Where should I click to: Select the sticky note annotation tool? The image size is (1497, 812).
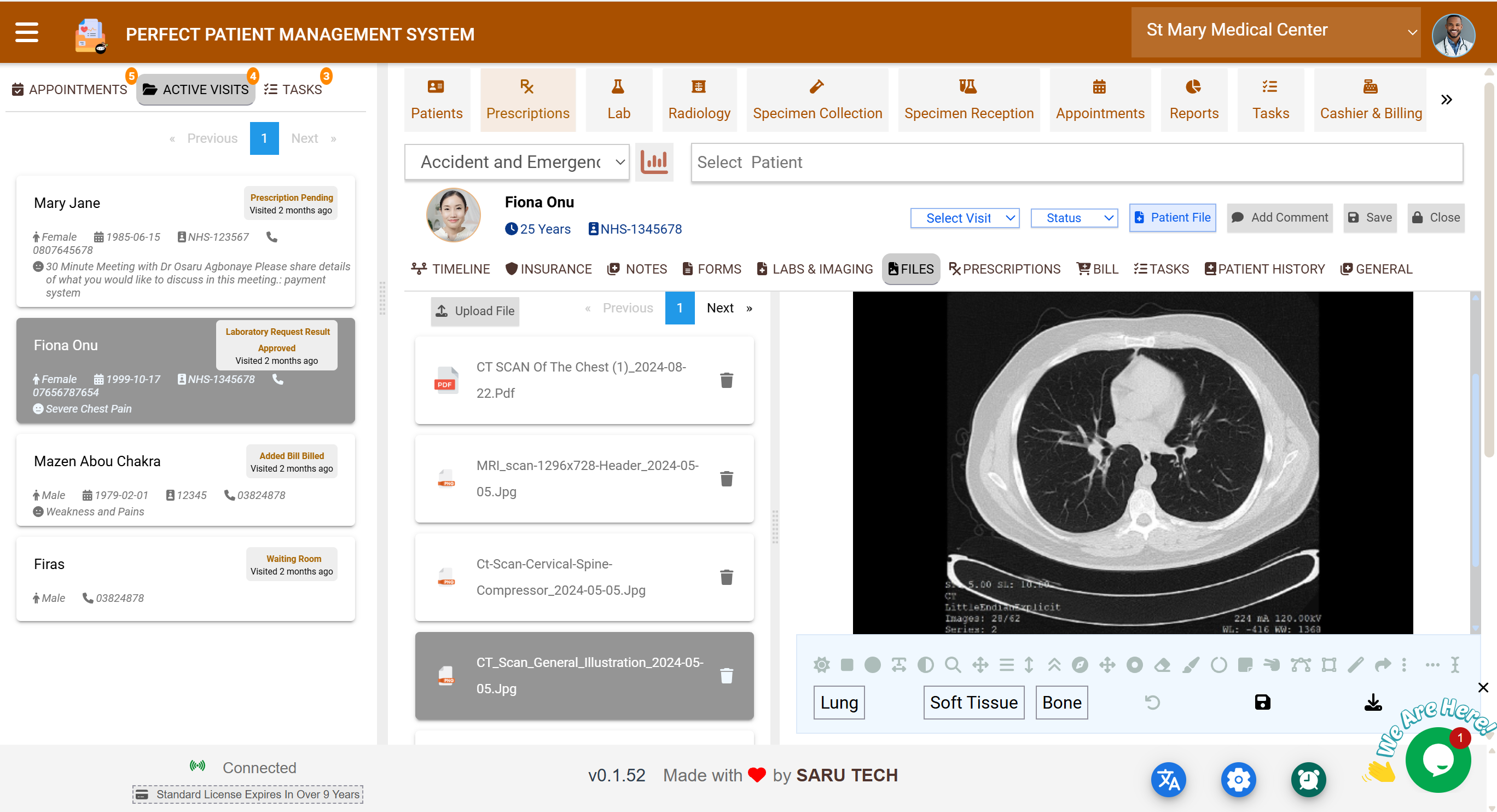[x=1245, y=664]
